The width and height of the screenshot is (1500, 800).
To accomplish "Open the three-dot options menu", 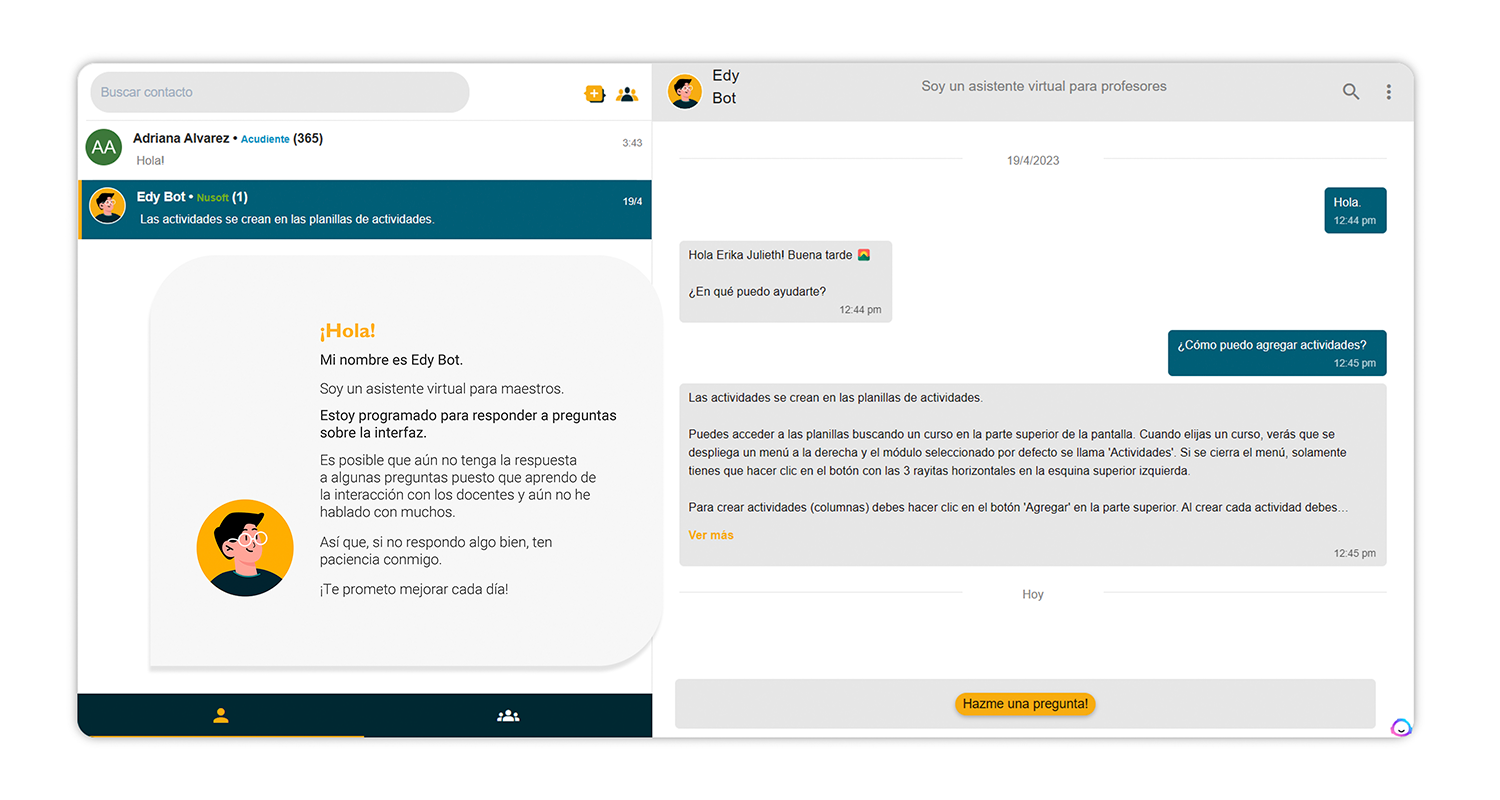I will 1389,92.
